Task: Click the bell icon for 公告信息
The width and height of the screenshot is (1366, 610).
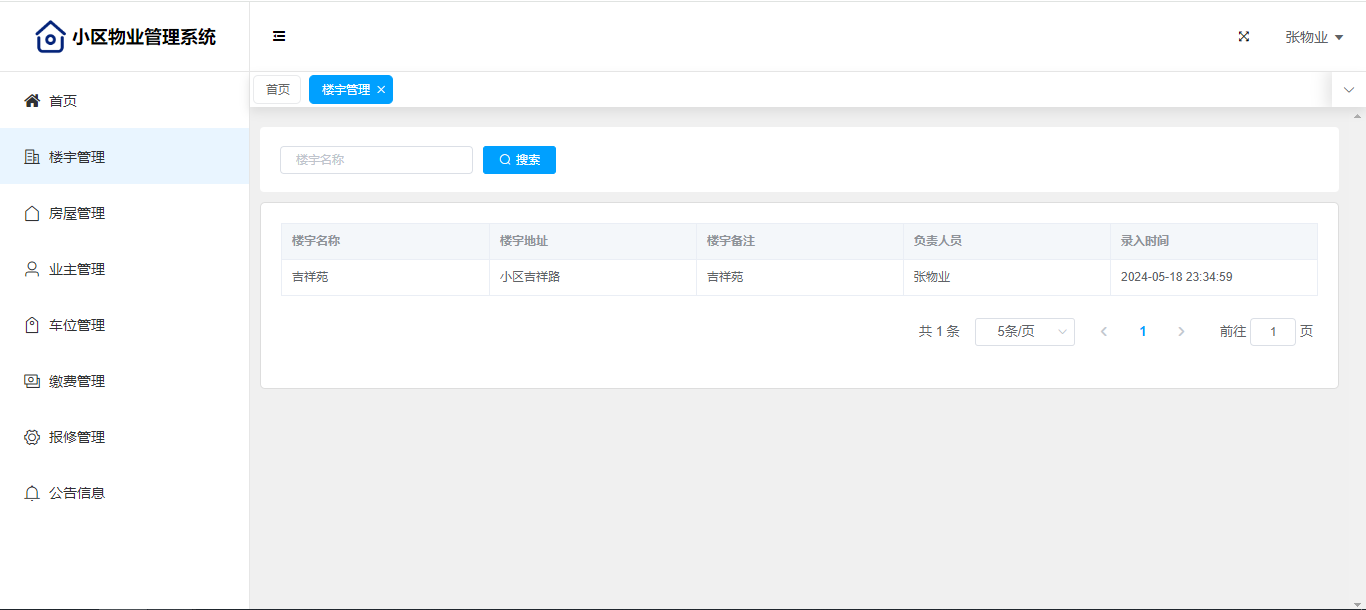Action: click(x=32, y=493)
